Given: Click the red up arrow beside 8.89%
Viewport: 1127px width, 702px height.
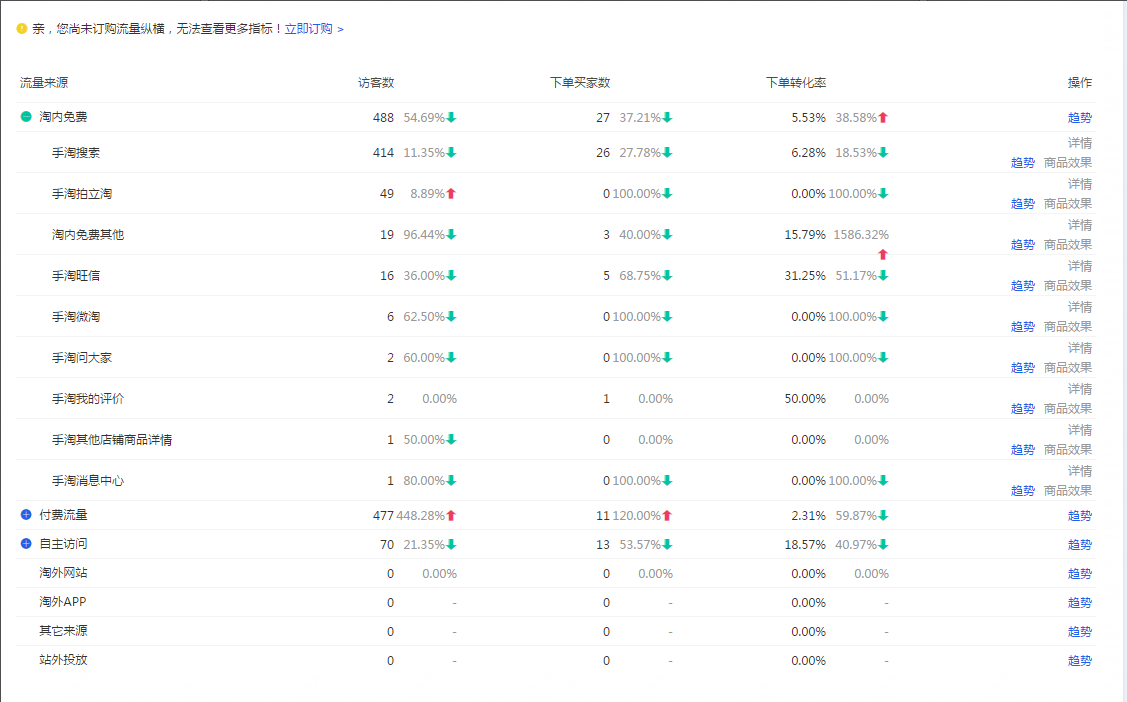Looking at the screenshot, I should click(x=451, y=193).
